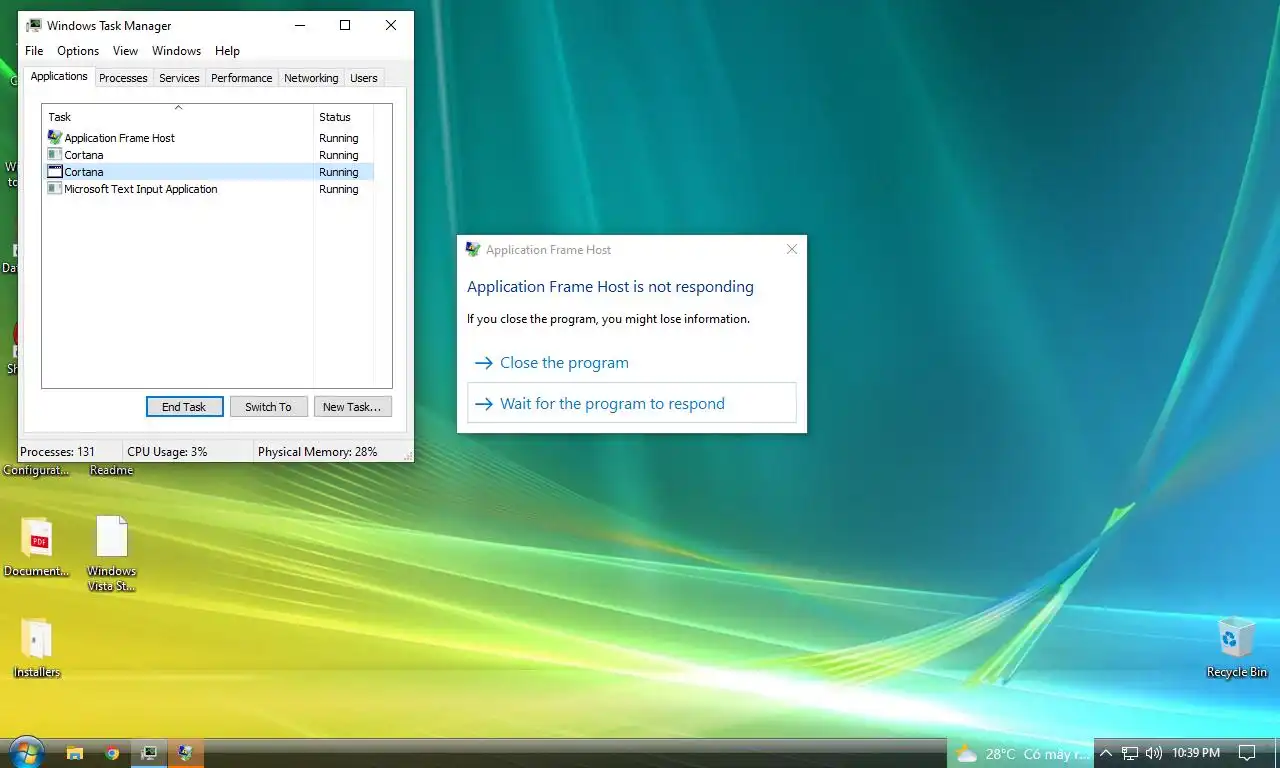This screenshot has height=768, width=1280.
Task: Open the weather widget showing 28°C
Action: tap(1020, 754)
